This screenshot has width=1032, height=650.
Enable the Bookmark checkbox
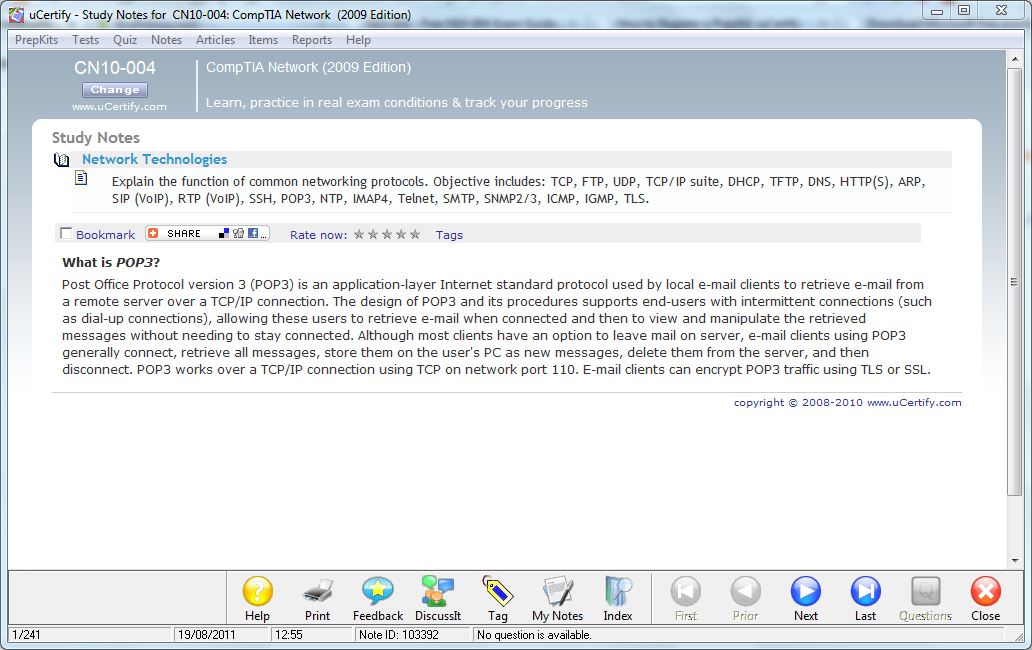[x=66, y=234]
